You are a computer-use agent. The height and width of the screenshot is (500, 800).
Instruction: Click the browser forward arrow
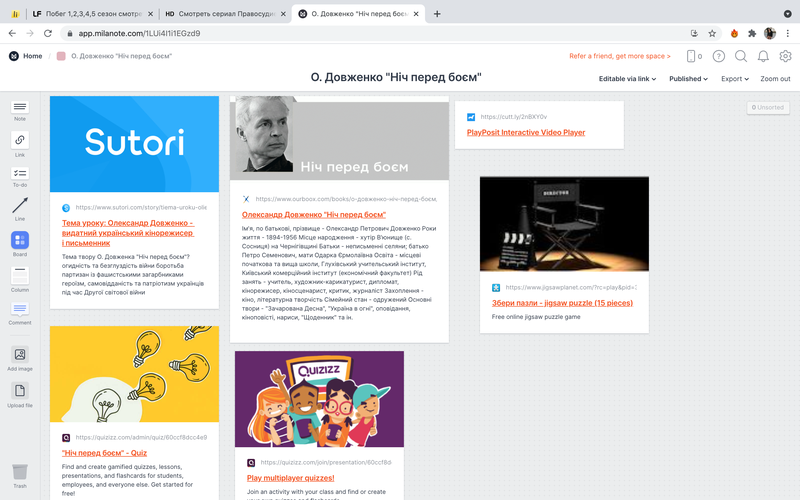coord(30,33)
